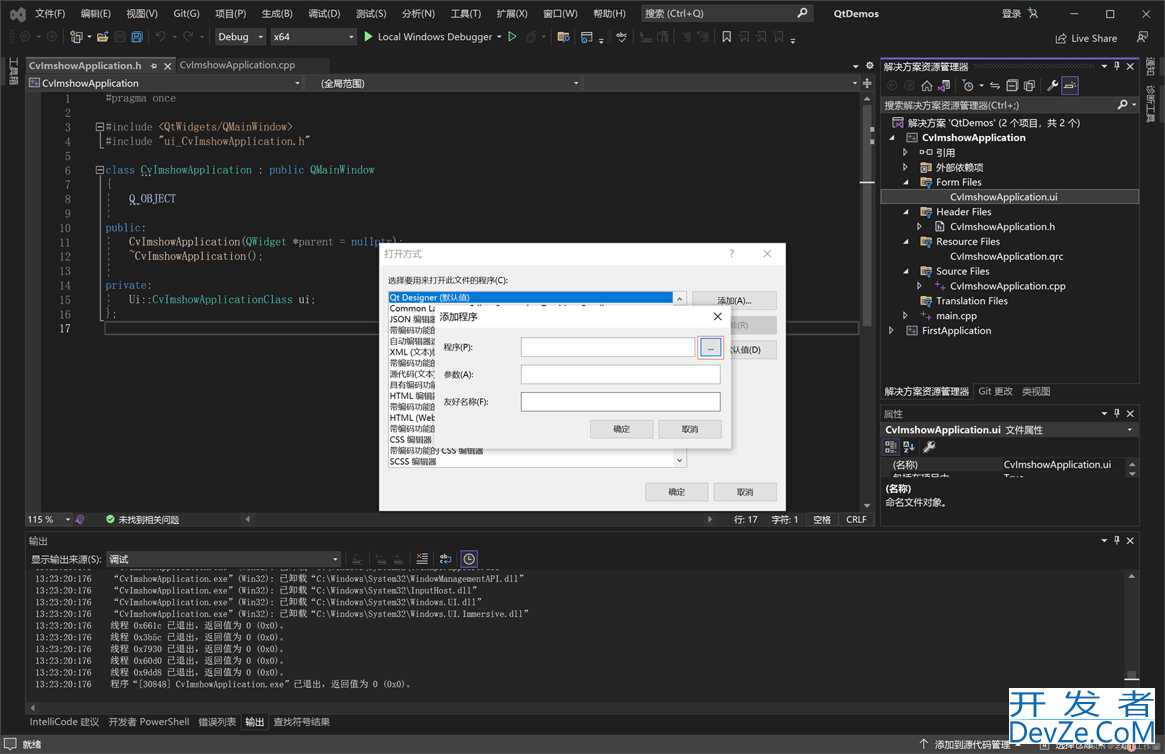The width and height of the screenshot is (1165, 754).
Task: Click the Live Share icon
Action: click(x=1061, y=39)
